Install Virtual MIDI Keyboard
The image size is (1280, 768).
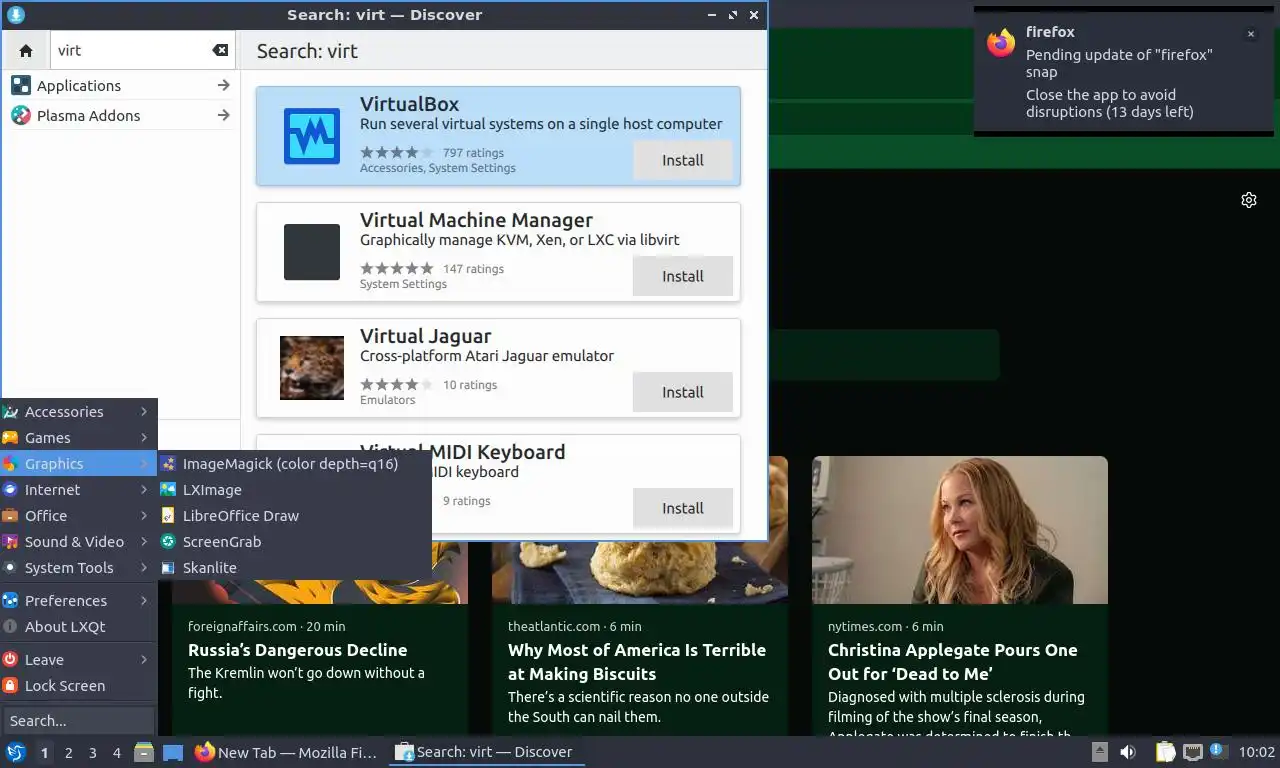682,508
